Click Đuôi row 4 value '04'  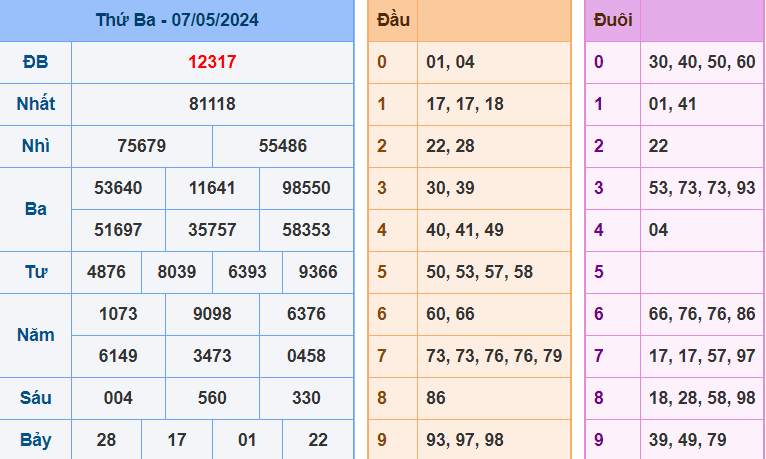pos(659,230)
